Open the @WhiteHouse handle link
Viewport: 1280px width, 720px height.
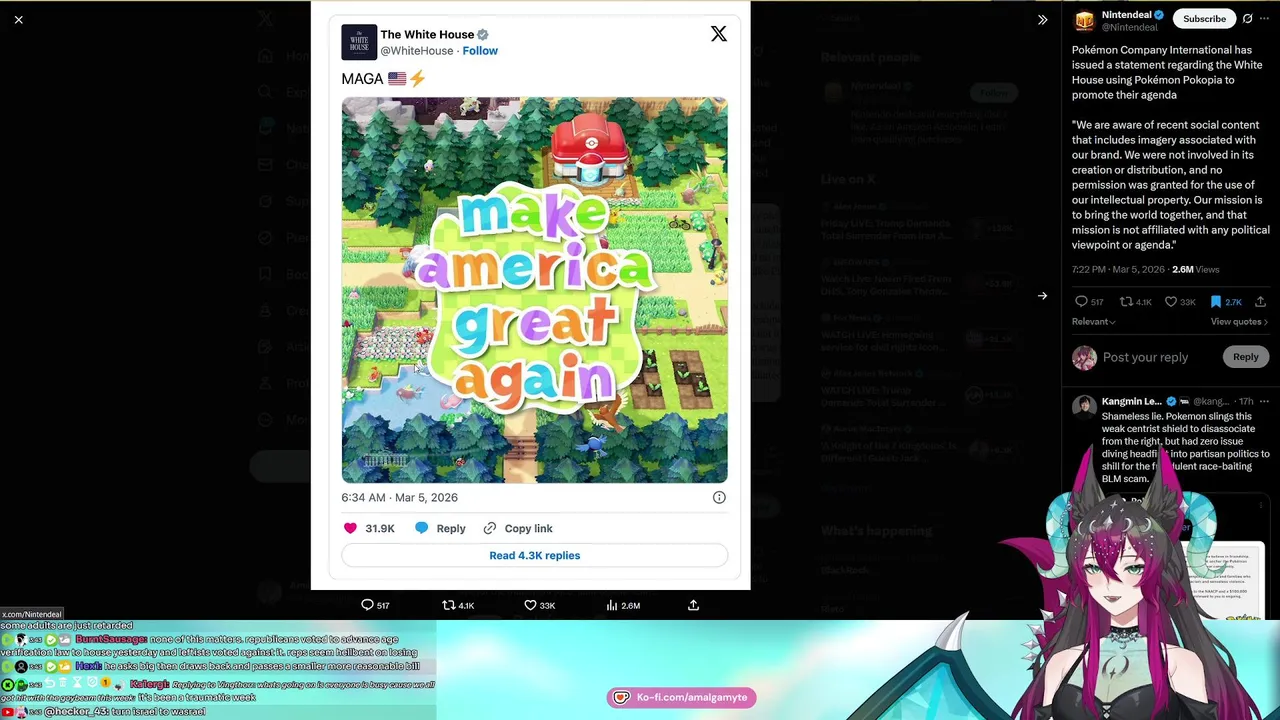(417, 51)
